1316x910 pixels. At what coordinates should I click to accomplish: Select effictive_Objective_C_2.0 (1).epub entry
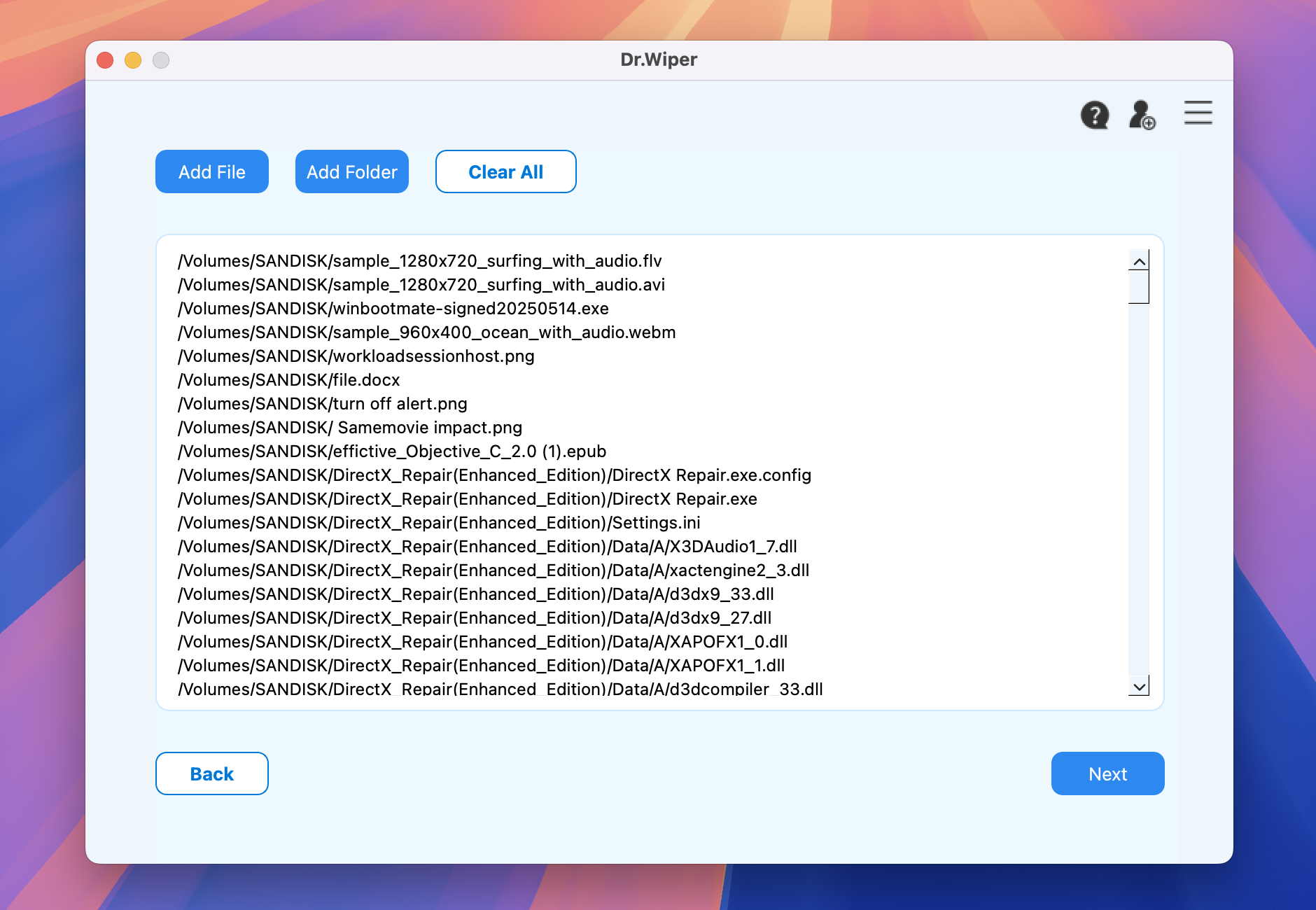coord(392,451)
